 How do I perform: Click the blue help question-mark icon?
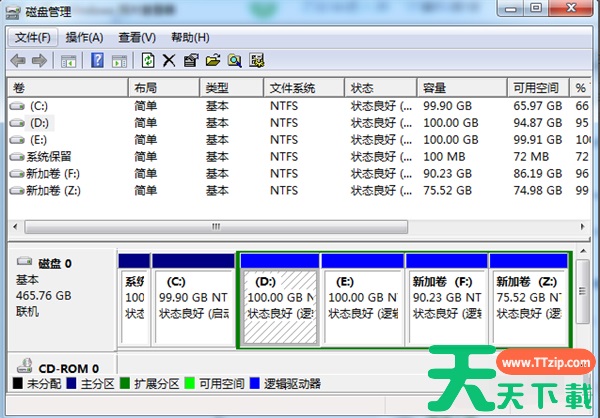tap(98, 61)
